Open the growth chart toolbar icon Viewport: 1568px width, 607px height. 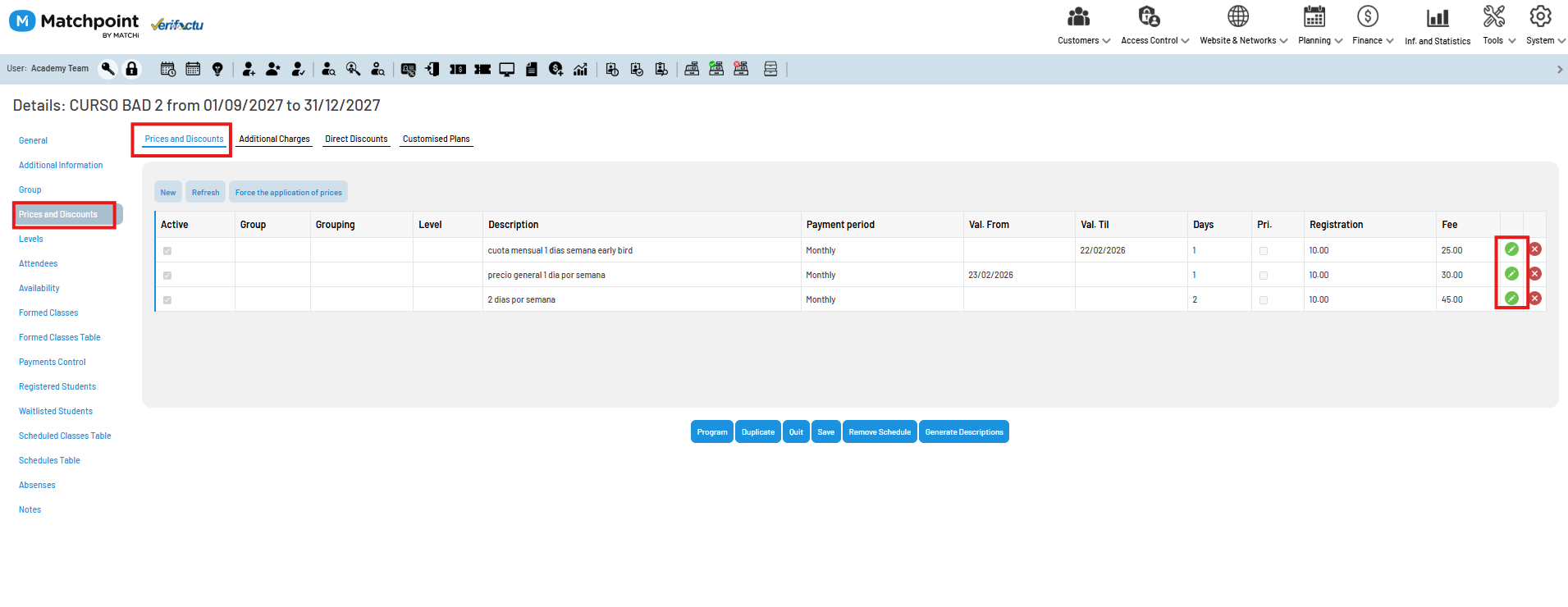[x=580, y=69]
